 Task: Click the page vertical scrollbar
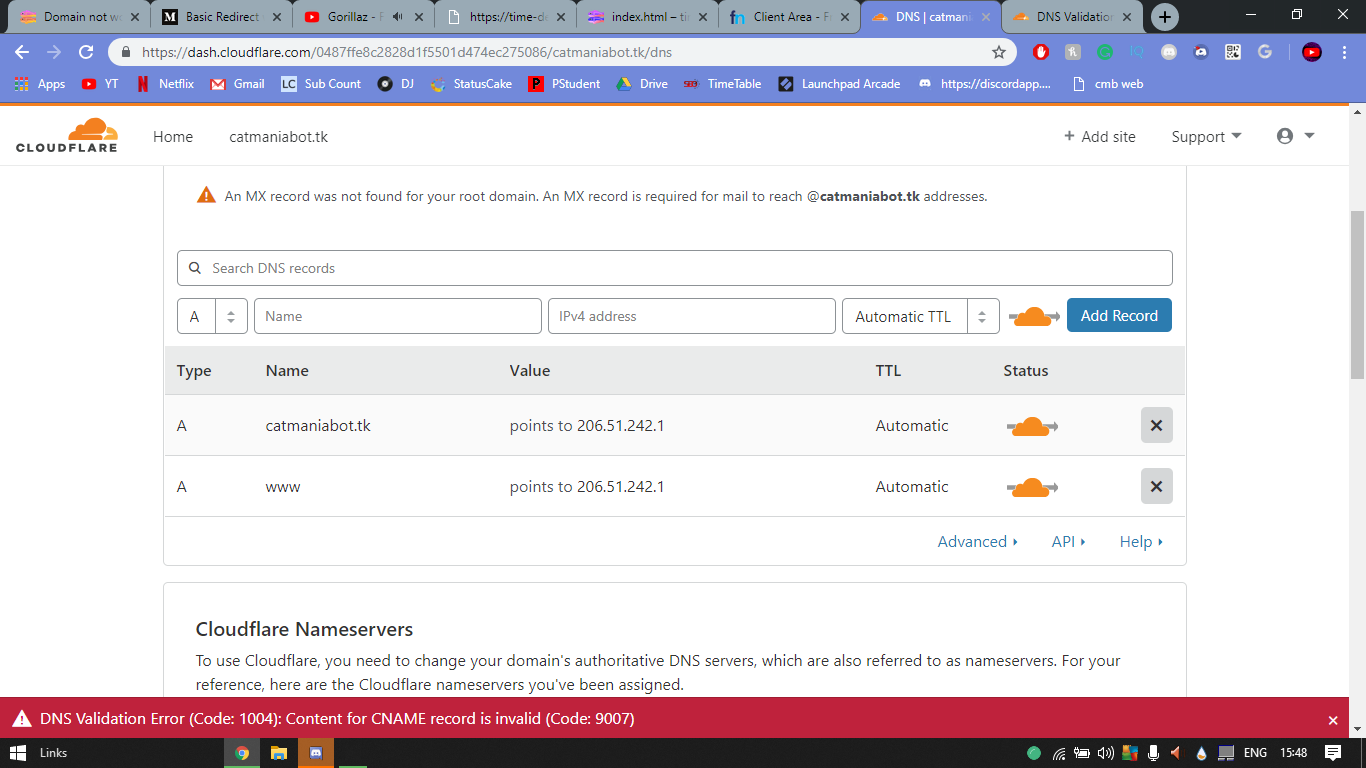(x=1357, y=296)
